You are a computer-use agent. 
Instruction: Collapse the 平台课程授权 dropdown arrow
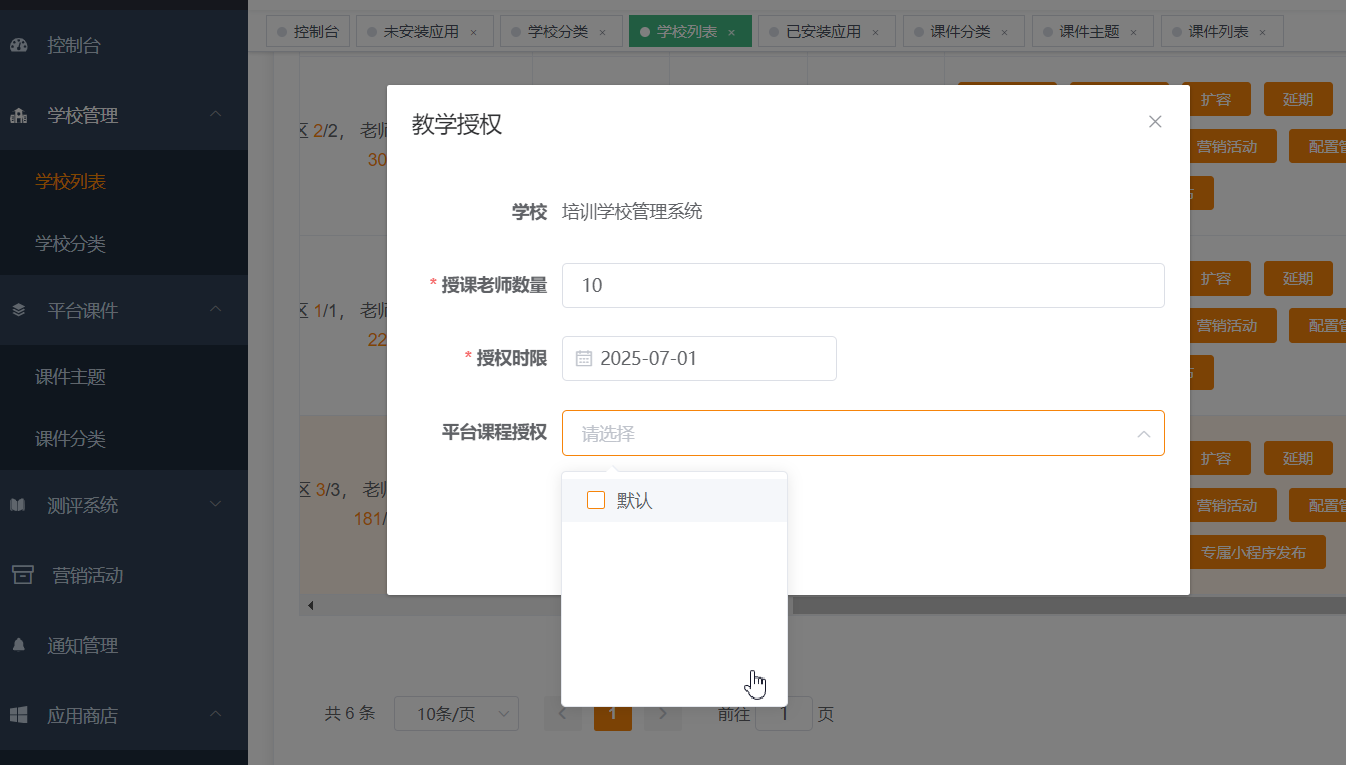tap(1143, 434)
